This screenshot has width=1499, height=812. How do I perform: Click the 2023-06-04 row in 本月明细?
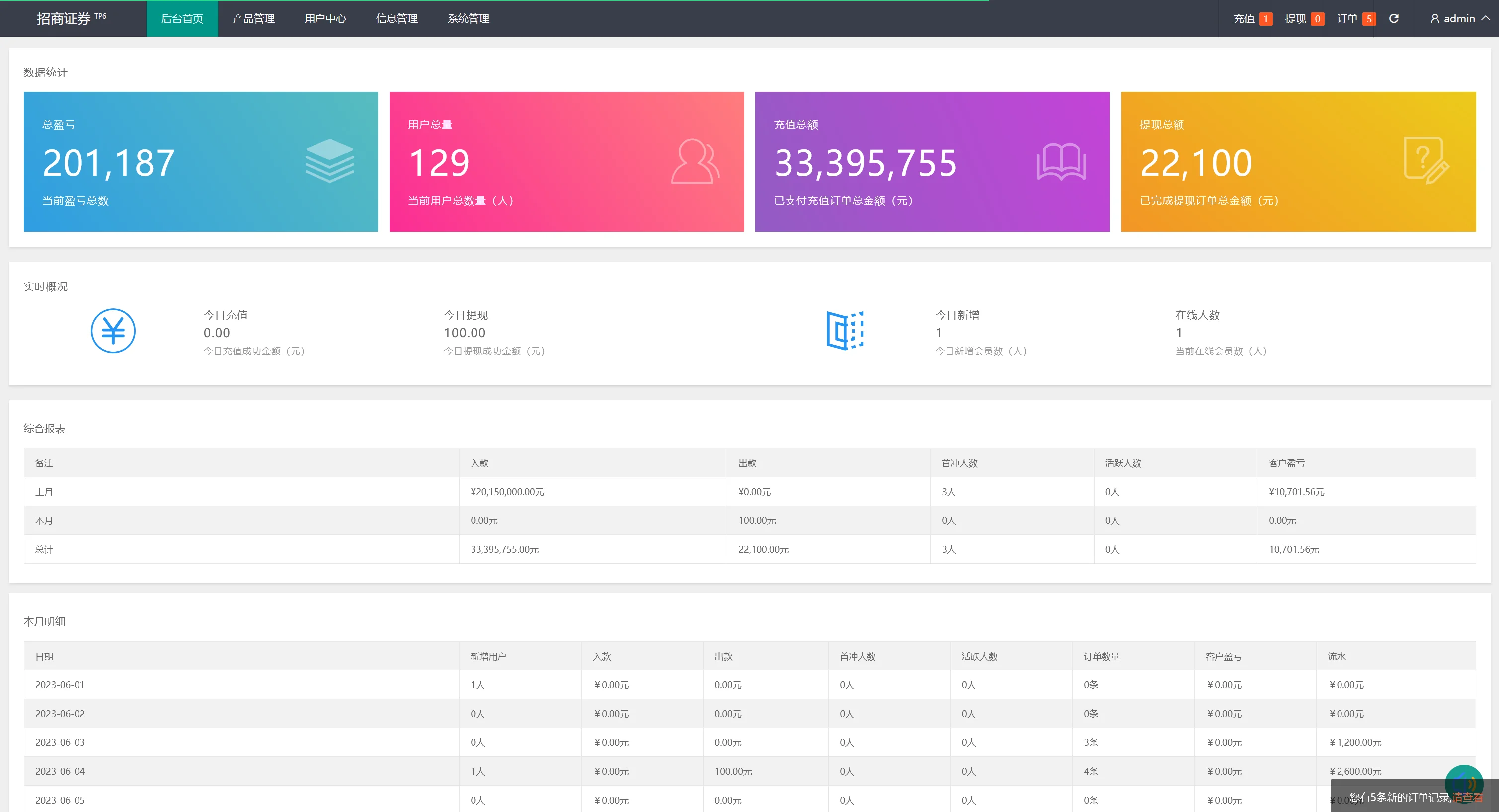pyautogui.click(x=60, y=771)
